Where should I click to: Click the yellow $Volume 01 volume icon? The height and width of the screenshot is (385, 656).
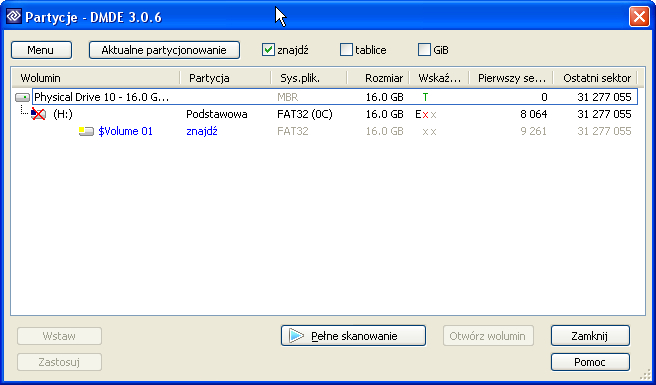[x=86, y=131]
